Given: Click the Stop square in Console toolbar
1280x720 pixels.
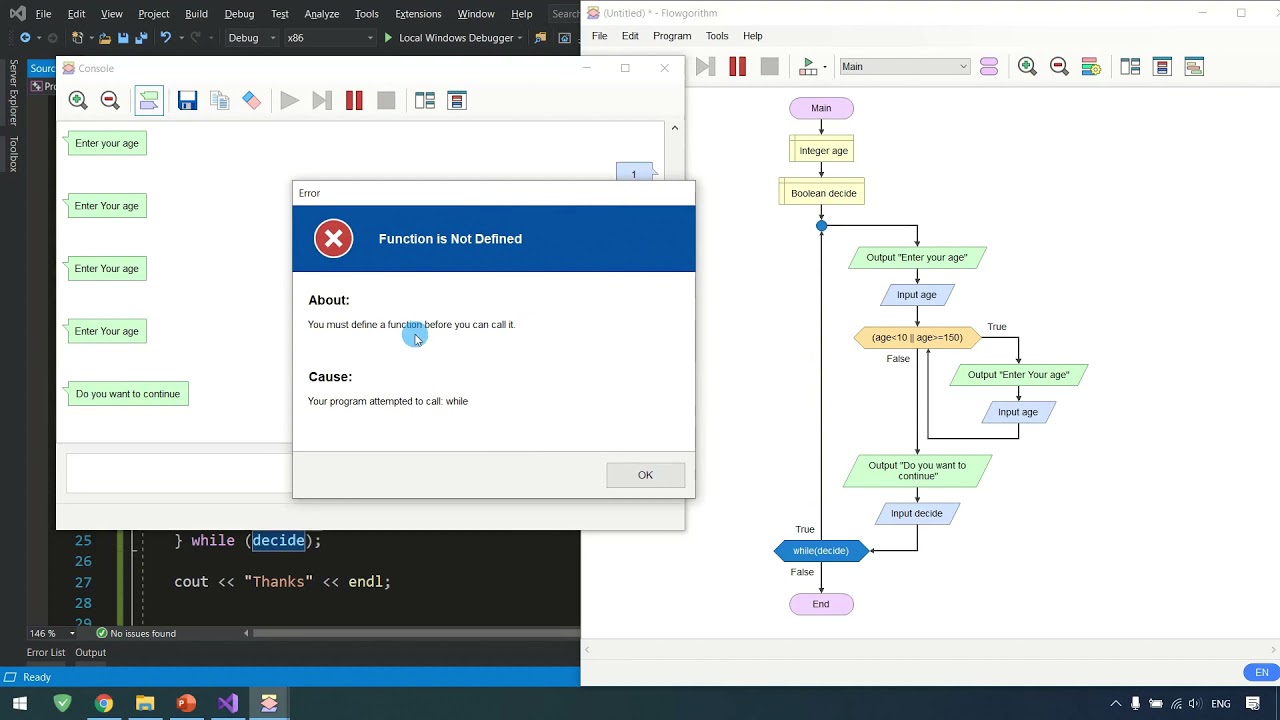Looking at the screenshot, I should pyautogui.click(x=386, y=100).
